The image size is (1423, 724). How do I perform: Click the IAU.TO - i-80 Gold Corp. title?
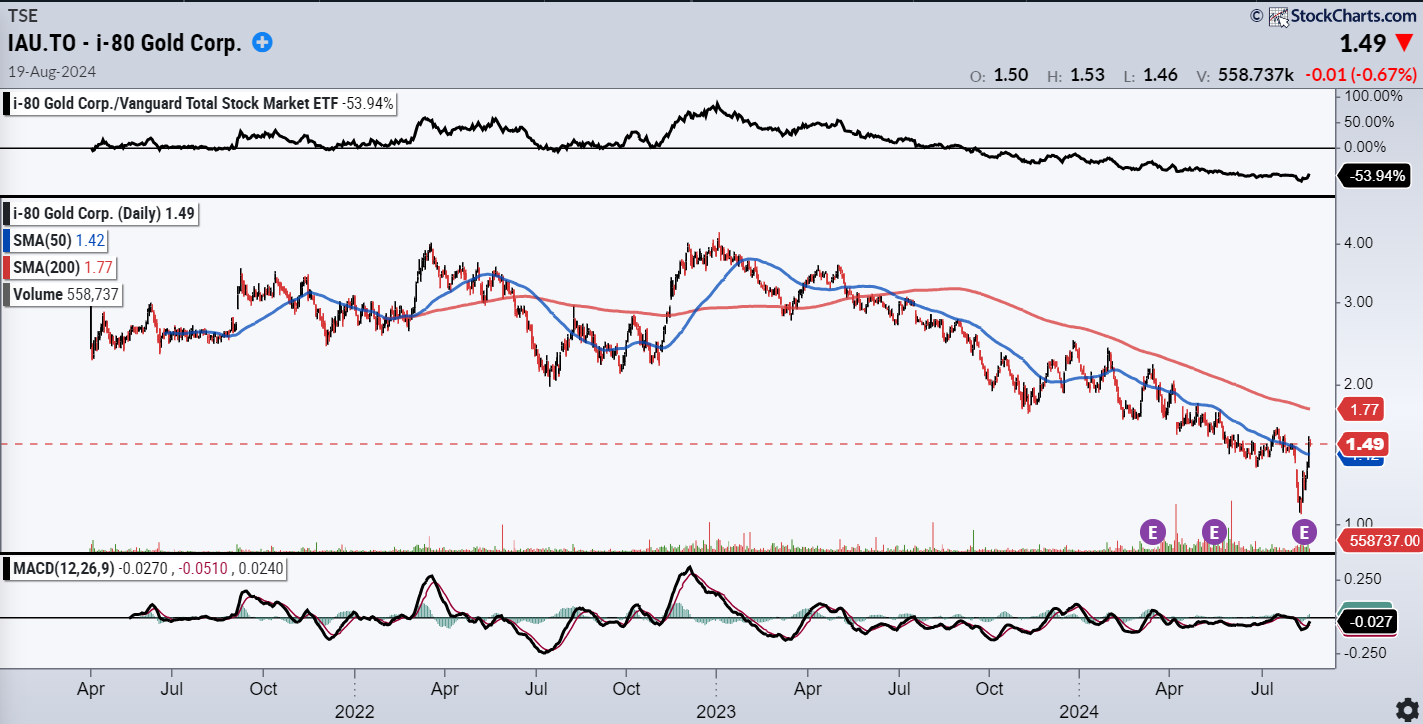click(x=126, y=43)
